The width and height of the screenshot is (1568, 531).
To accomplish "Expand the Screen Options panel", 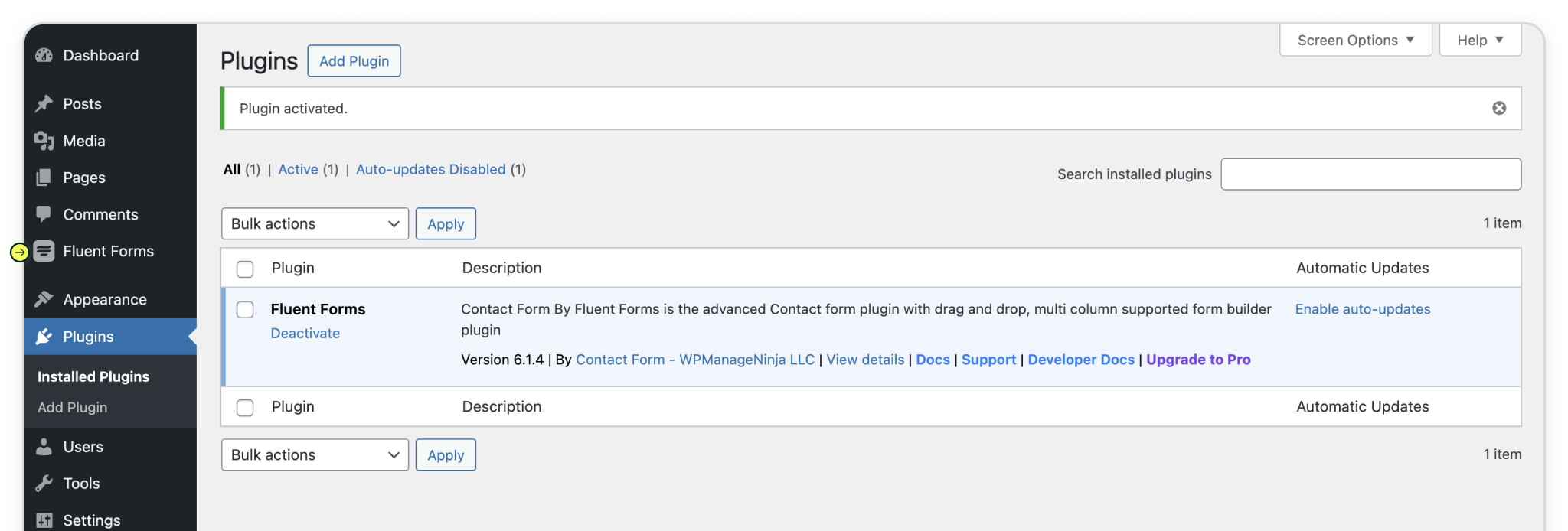I will tap(1355, 40).
